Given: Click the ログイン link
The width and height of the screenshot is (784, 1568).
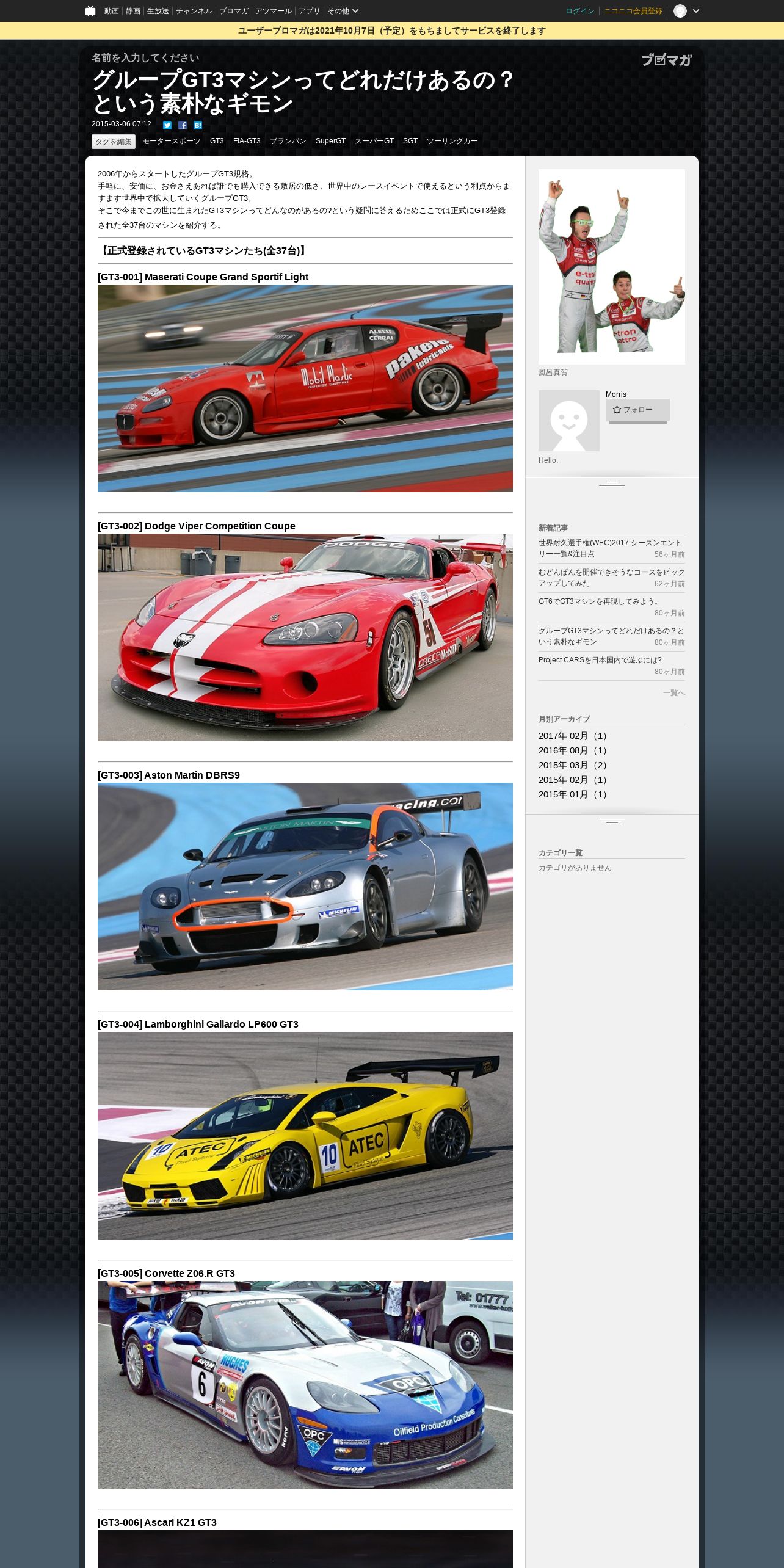Looking at the screenshot, I should click(x=580, y=11).
